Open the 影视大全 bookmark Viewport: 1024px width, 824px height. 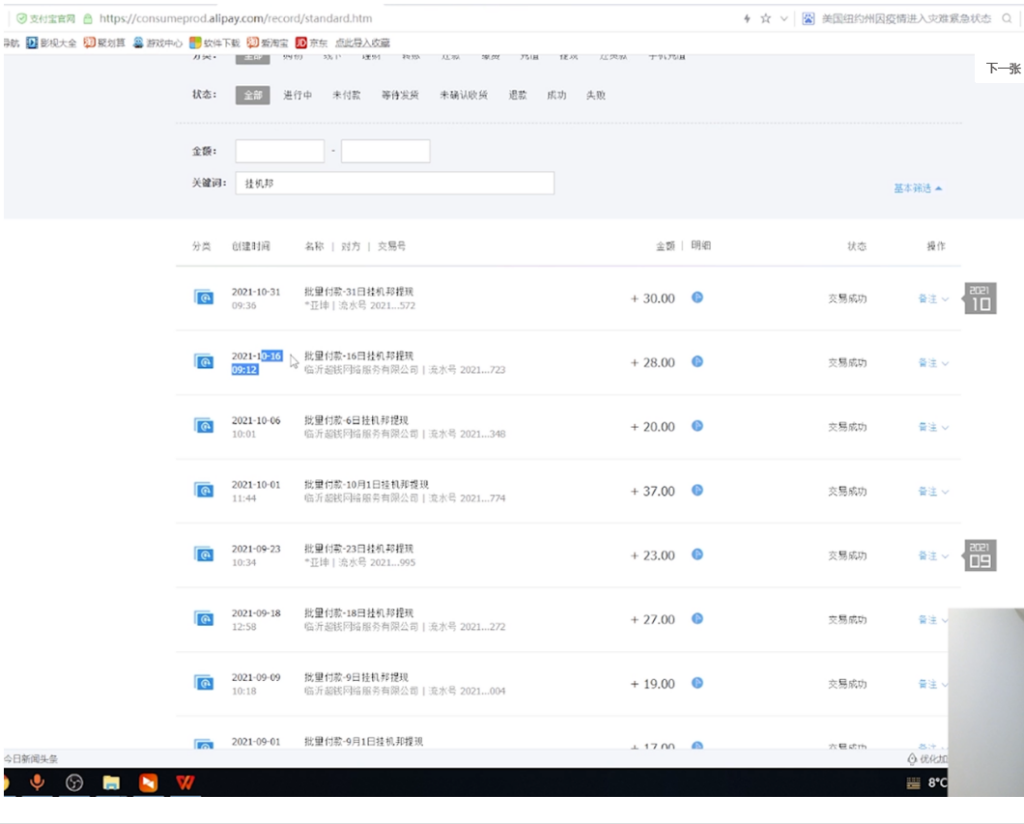click(51, 43)
